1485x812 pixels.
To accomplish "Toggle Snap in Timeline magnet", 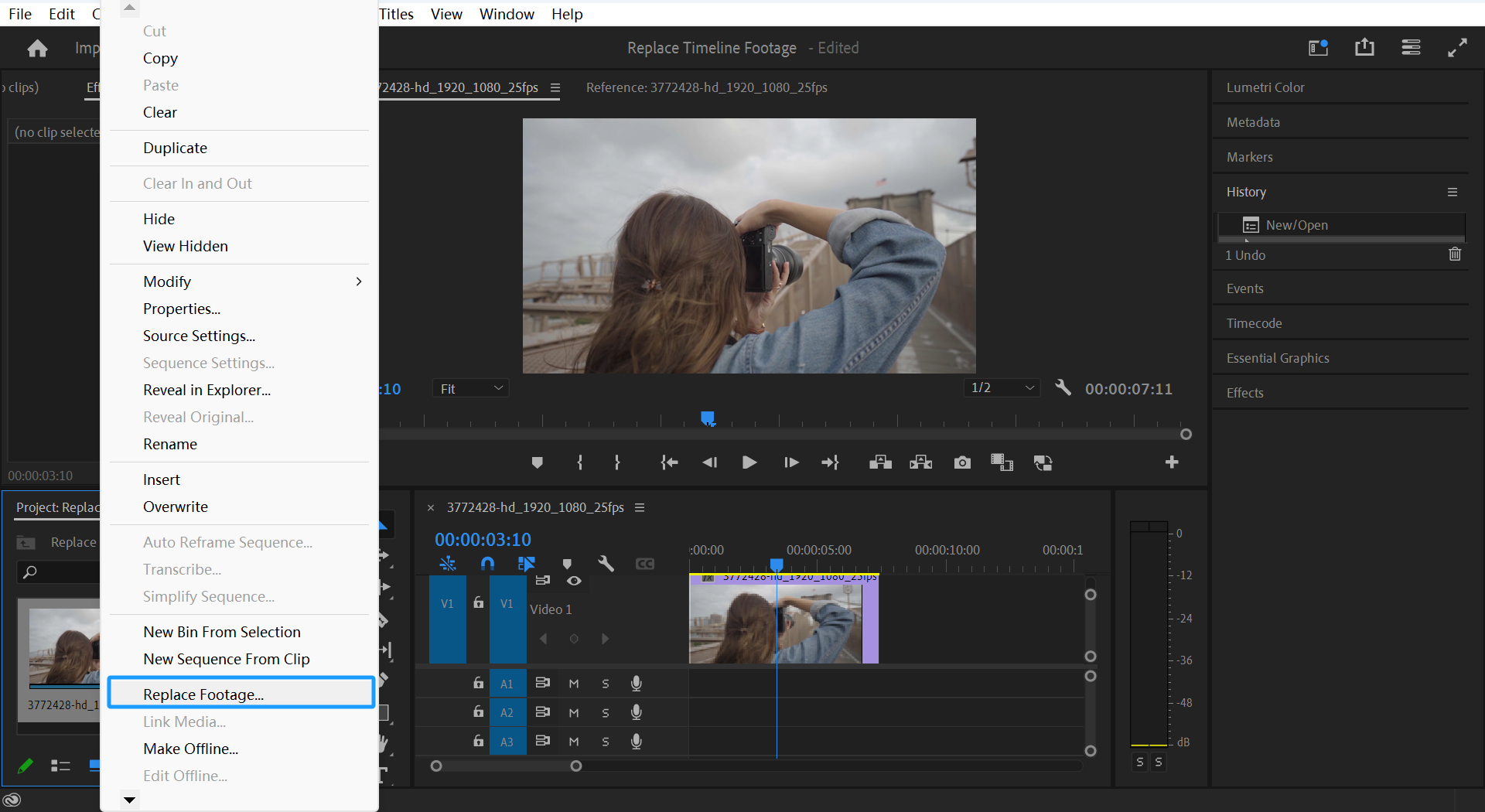I will pos(487,564).
